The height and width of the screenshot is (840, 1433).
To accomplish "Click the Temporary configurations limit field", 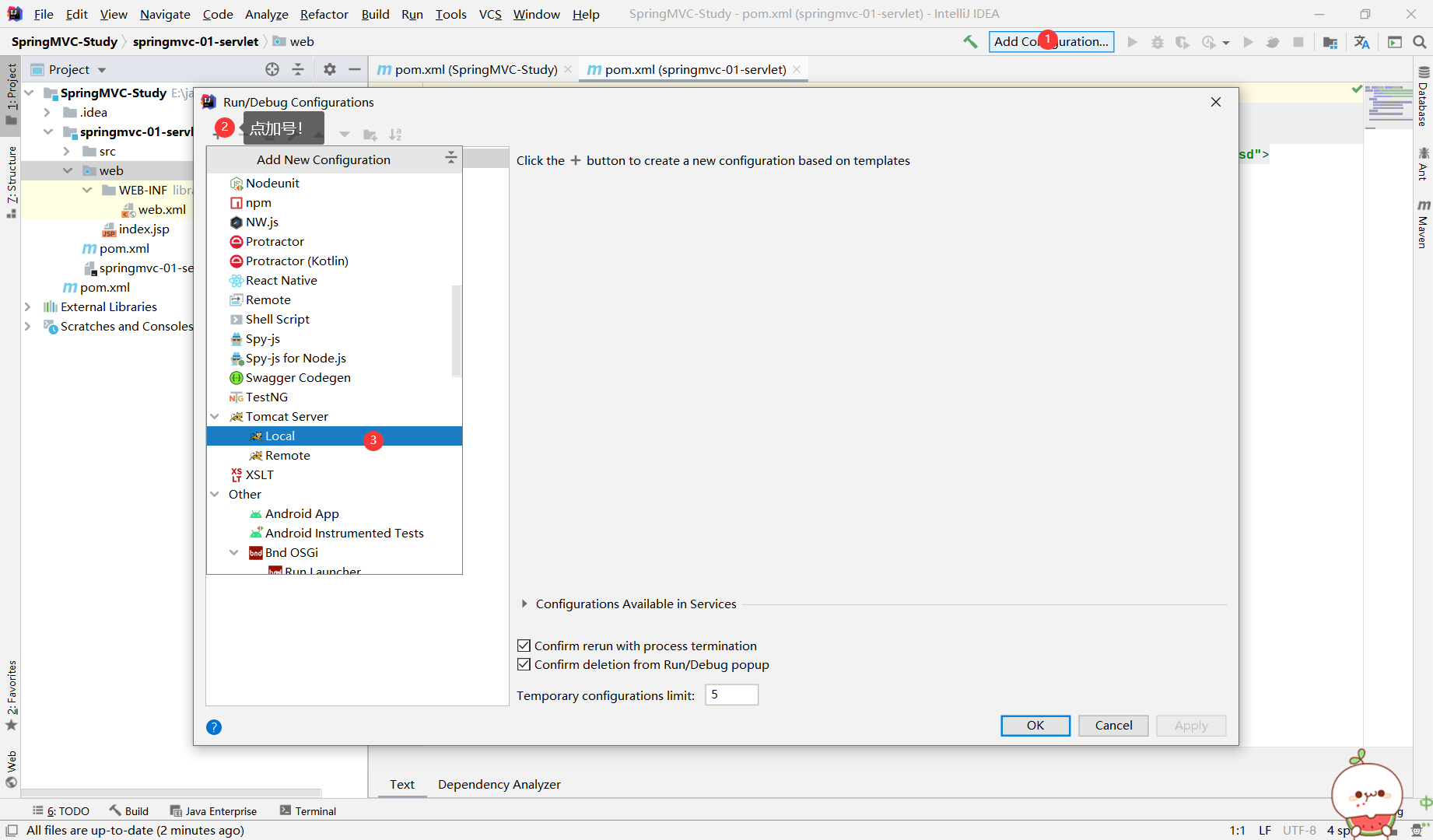I will (x=731, y=695).
